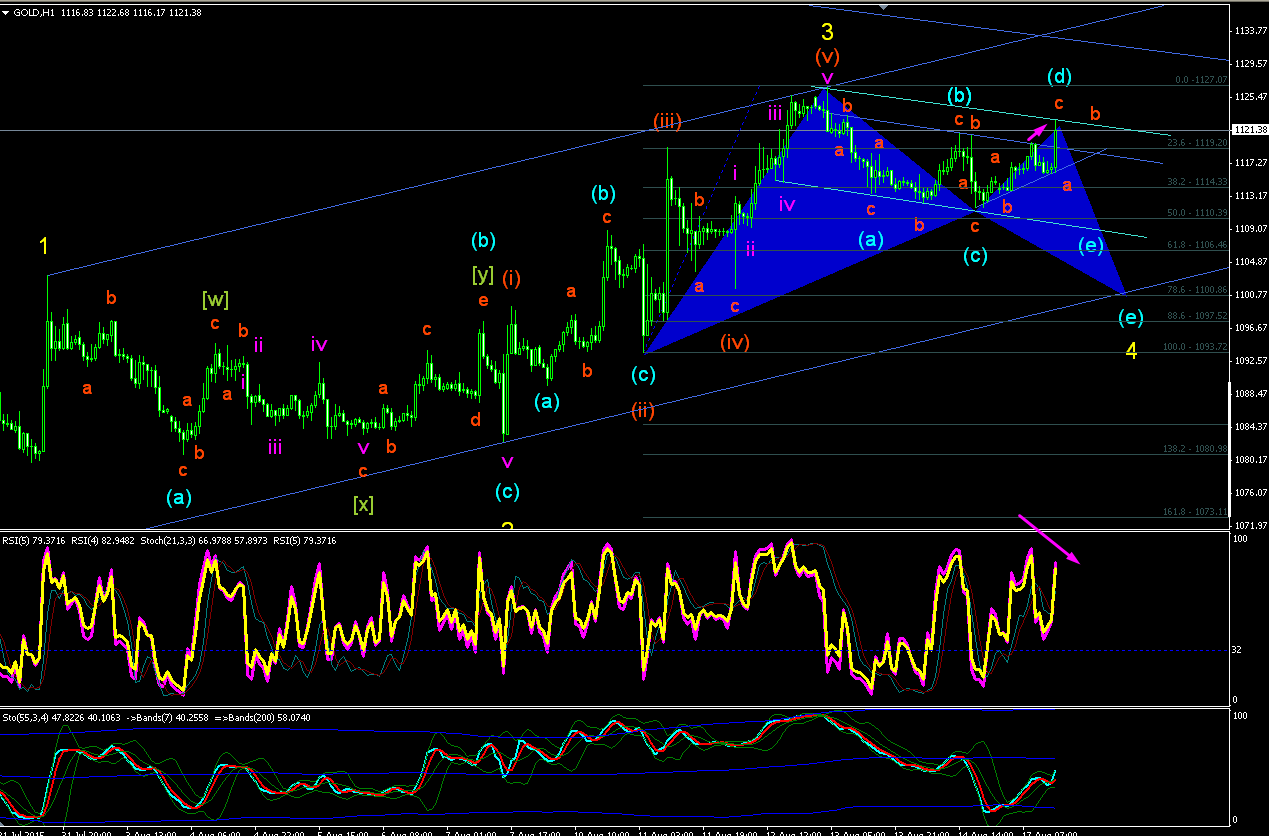
Task: Select the yellow wave label 4
Action: (x=1131, y=350)
